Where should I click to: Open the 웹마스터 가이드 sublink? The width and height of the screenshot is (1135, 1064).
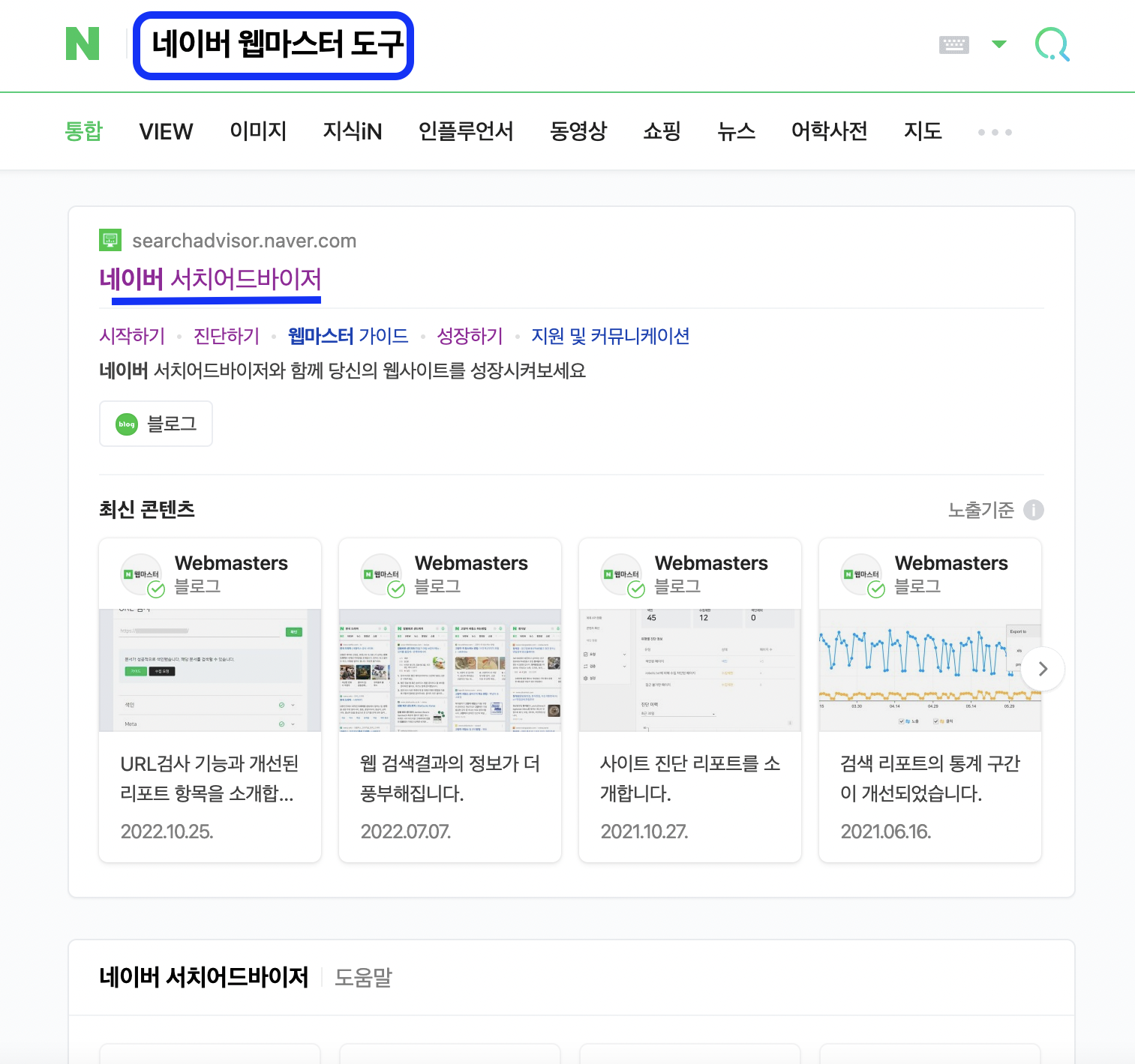[348, 336]
